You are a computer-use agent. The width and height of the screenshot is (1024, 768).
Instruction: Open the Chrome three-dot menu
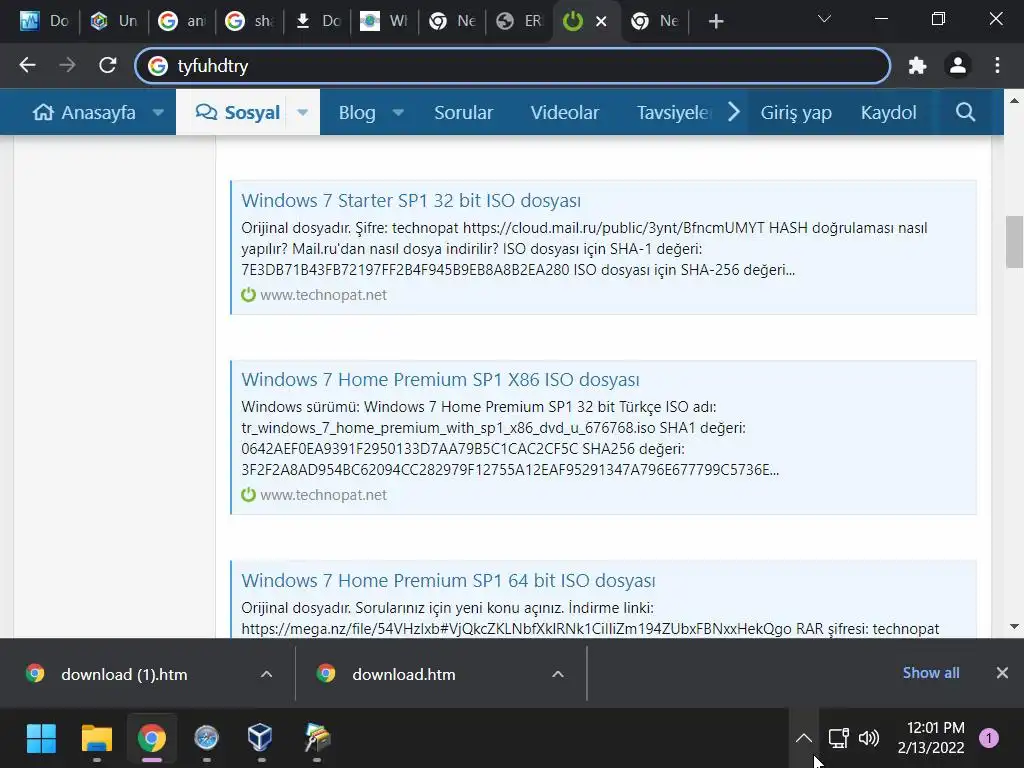tap(997, 65)
